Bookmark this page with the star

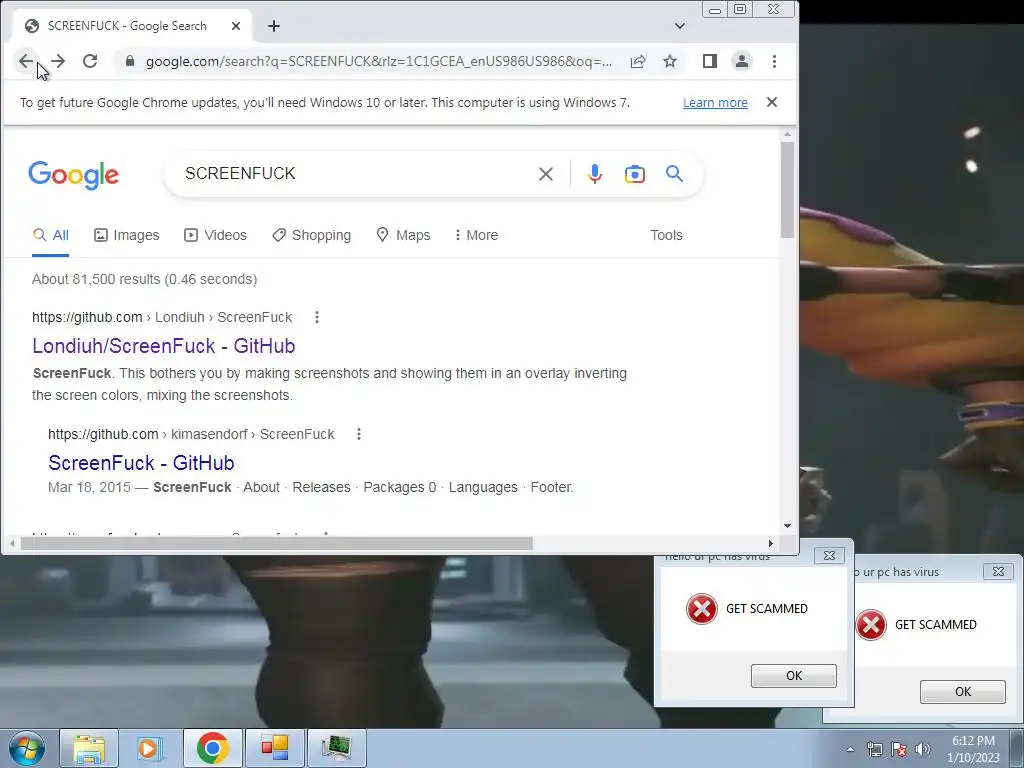[x=670, y=61]
